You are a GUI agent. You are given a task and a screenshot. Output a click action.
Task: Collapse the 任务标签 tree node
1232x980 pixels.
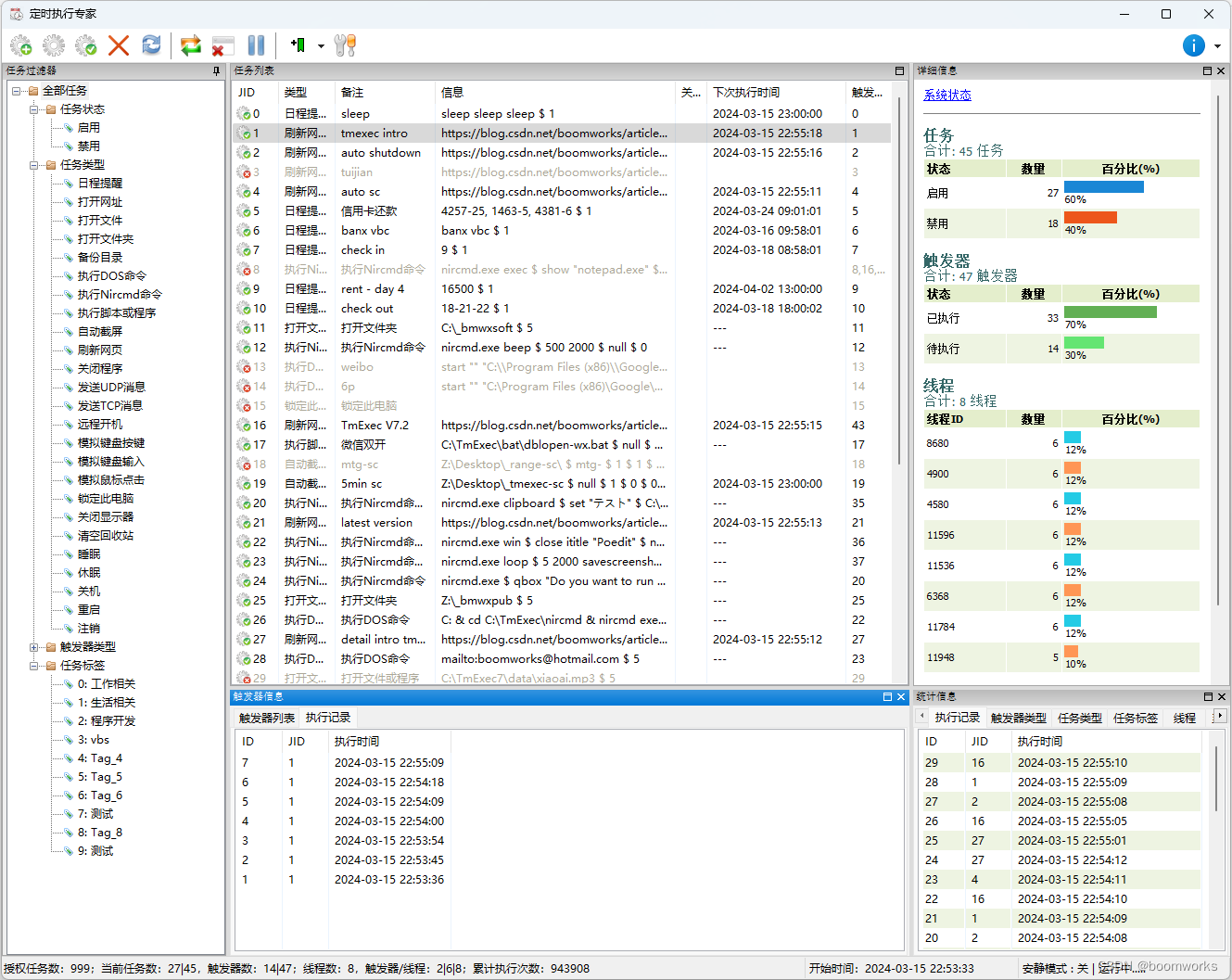click(x=34, y=666)
